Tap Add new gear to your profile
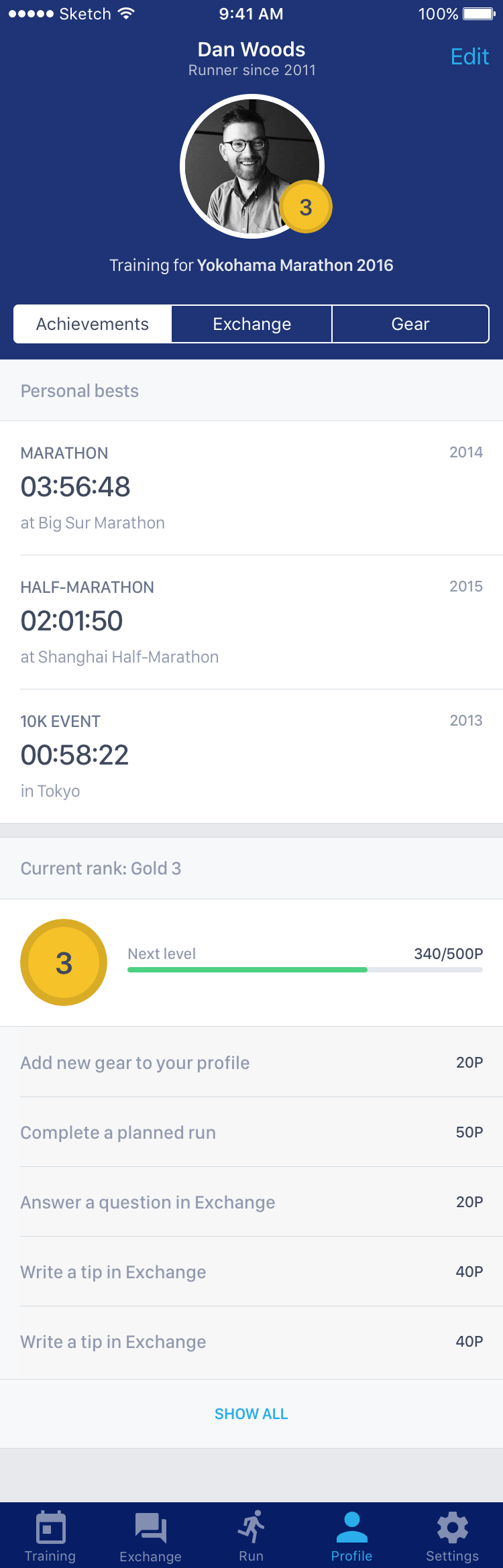This screenshot has width=503, height=1568. click(251, 1062)
